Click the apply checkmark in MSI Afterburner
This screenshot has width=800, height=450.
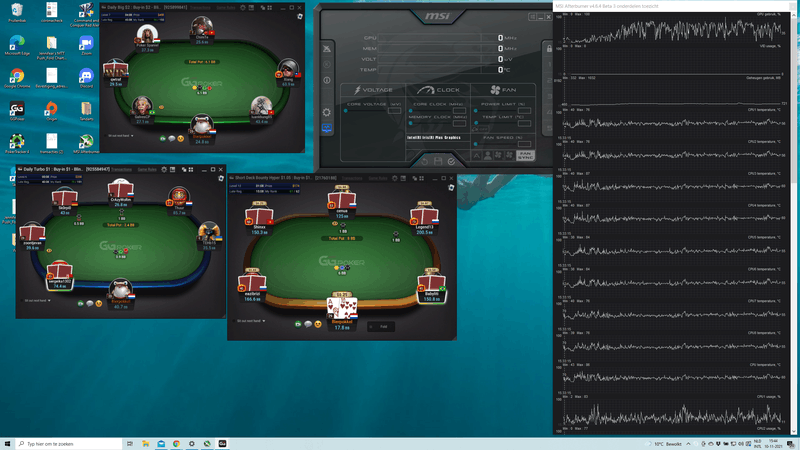click(452, 161)
